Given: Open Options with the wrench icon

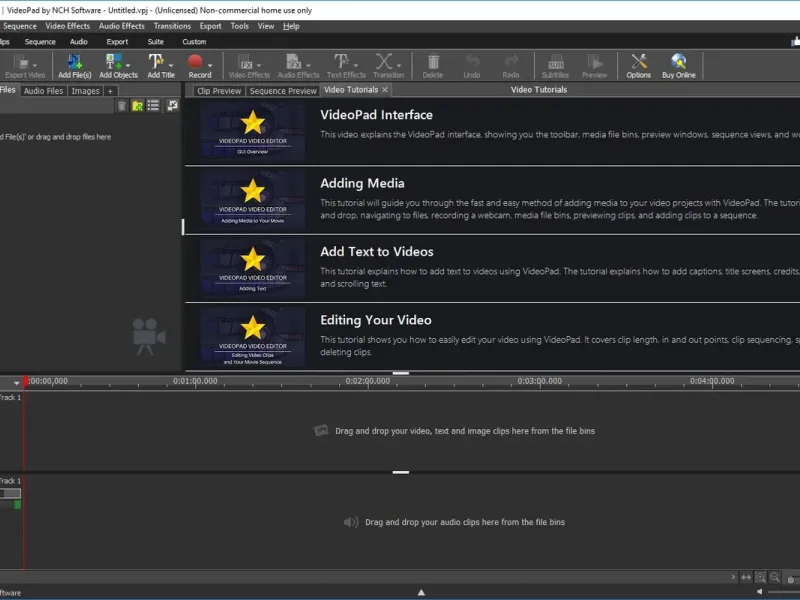Looking at the screenshot, I should tap(638, 62).
